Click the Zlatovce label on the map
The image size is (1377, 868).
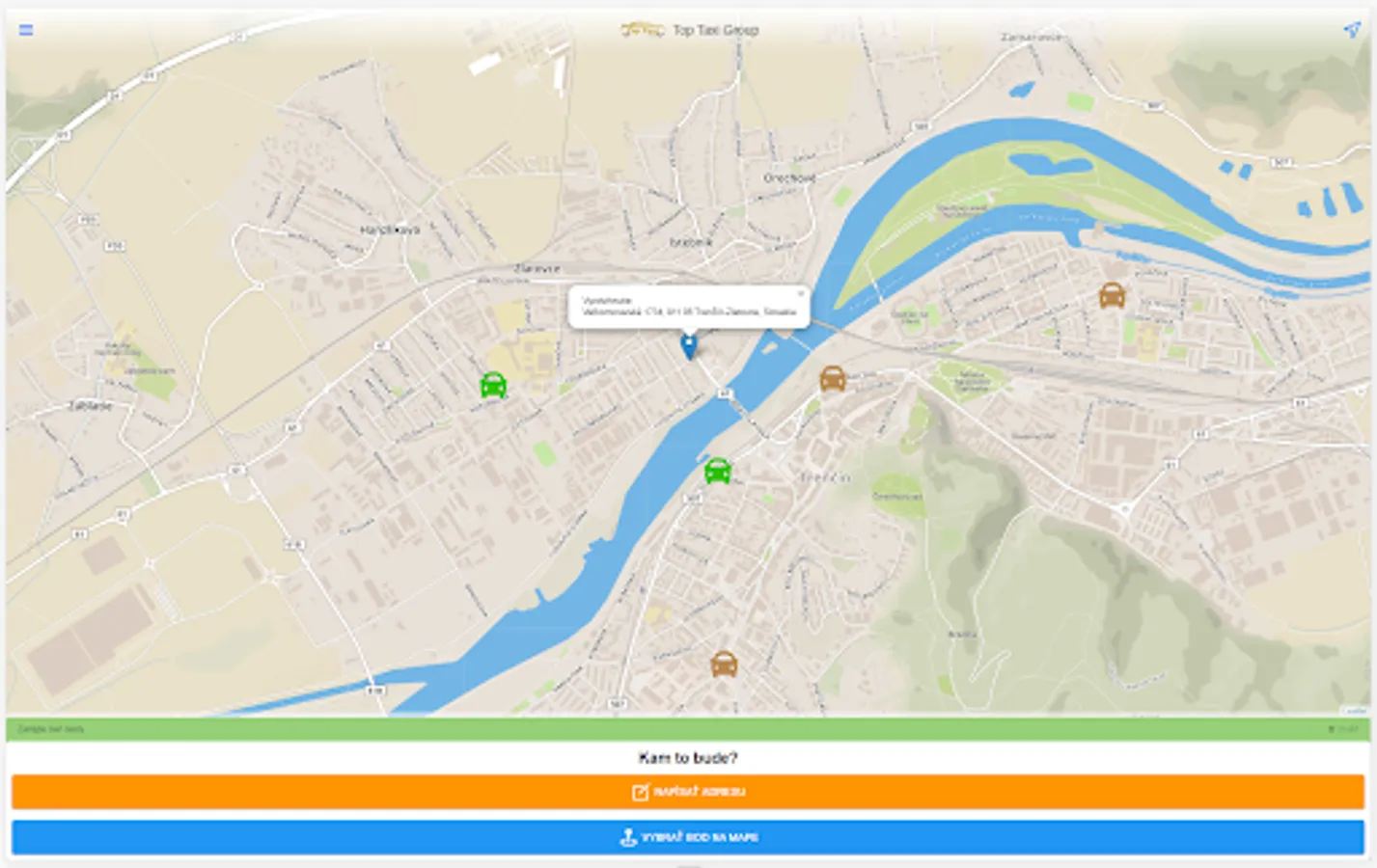pos(537,268)
